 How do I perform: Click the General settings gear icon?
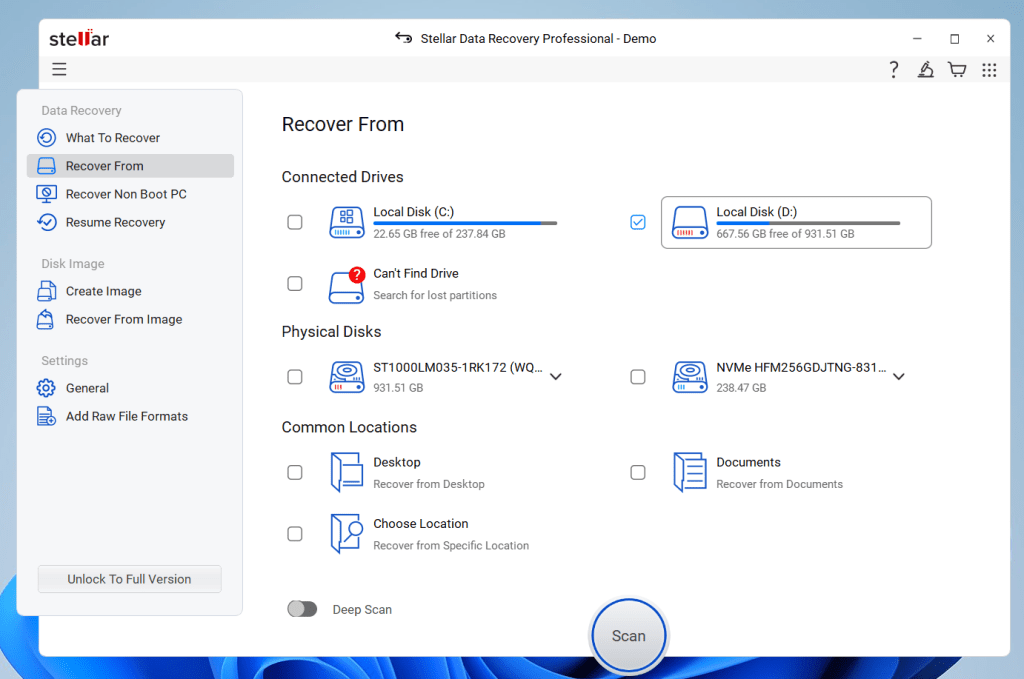click(46, 388)
